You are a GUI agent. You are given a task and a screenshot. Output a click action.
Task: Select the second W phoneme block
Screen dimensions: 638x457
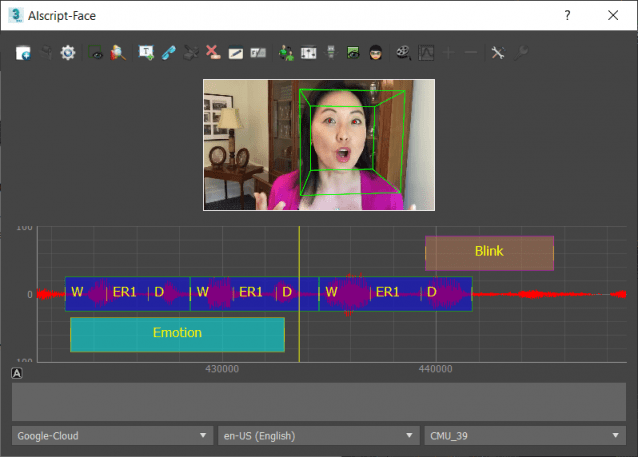point(212,294)
